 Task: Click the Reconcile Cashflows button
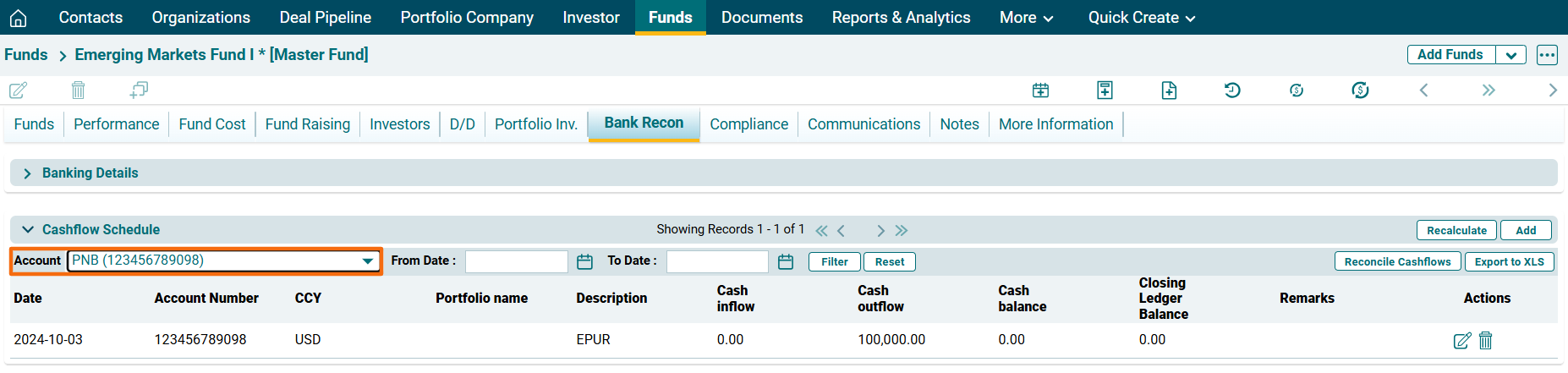point(1397,262)
